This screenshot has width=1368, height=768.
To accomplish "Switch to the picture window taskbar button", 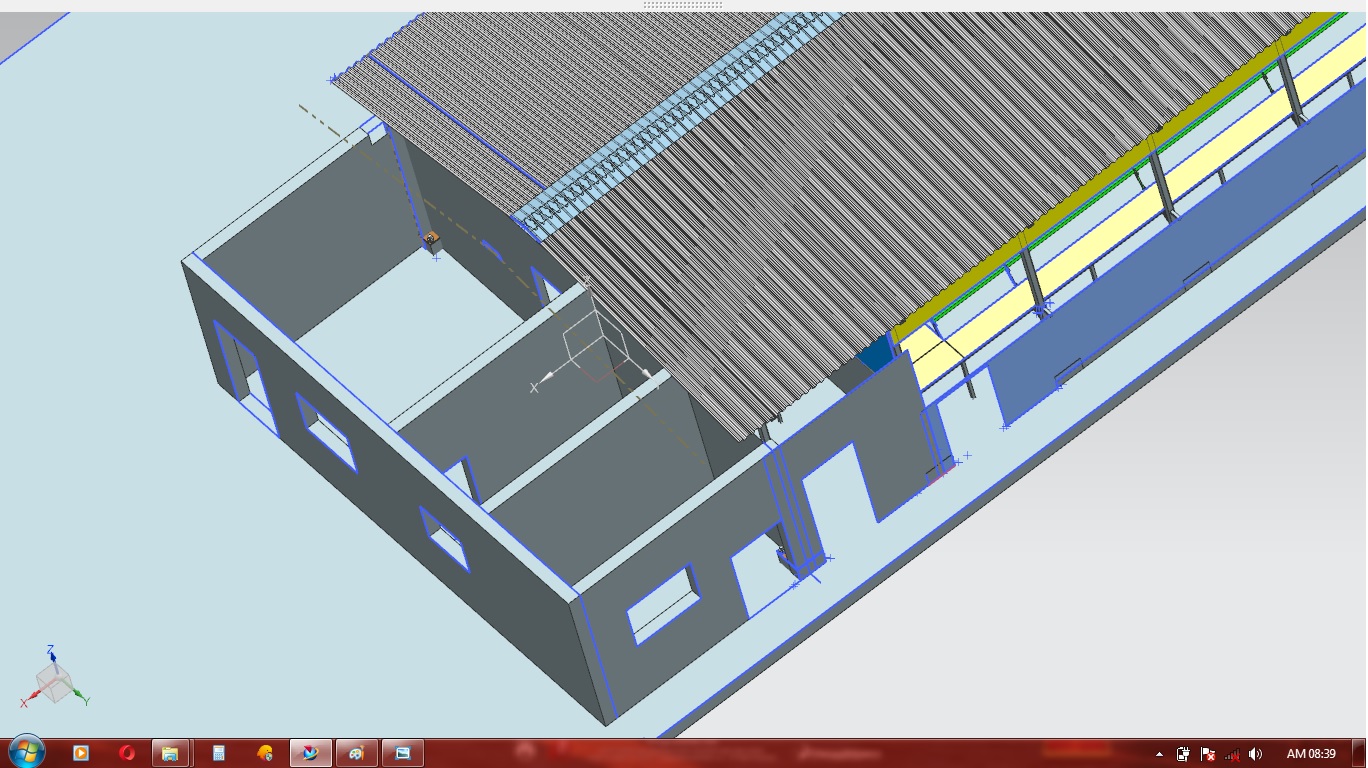I will pyautogui.click(x=403, y=753).
